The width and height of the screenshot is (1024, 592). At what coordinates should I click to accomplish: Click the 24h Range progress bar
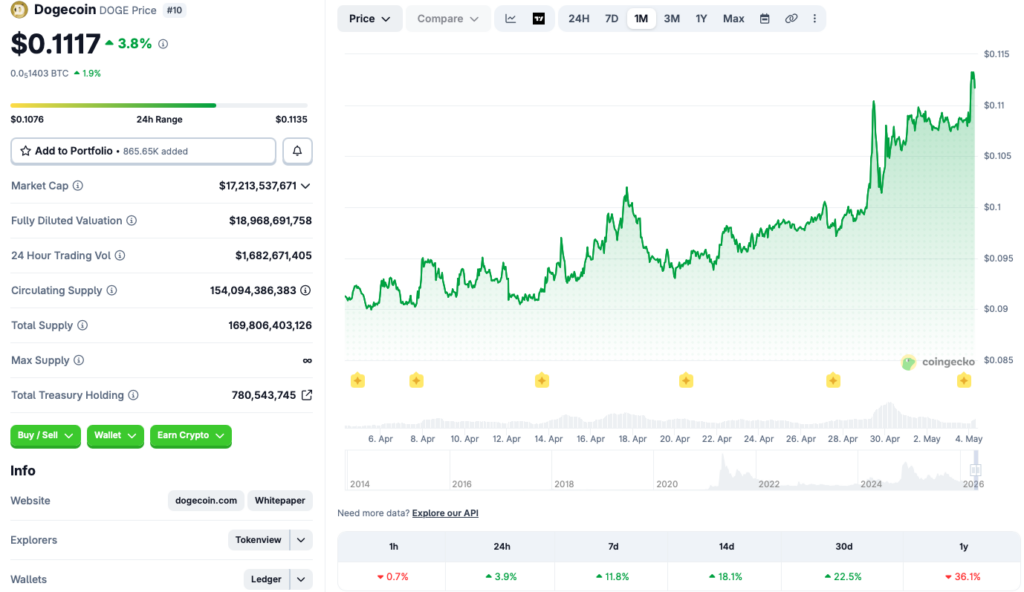(159, 105)
